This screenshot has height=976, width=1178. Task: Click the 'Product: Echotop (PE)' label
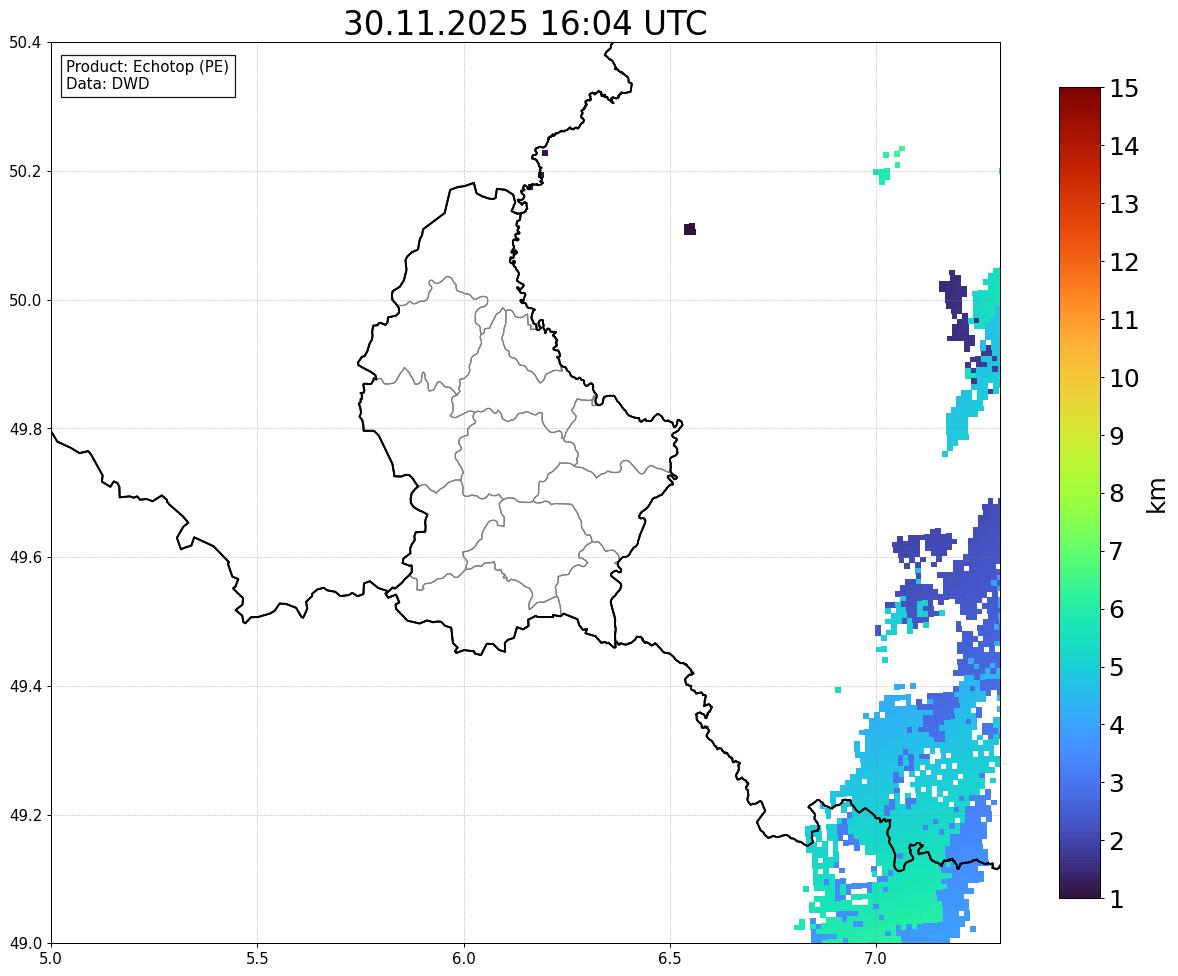pyautogui.click(x=147, y=67)
